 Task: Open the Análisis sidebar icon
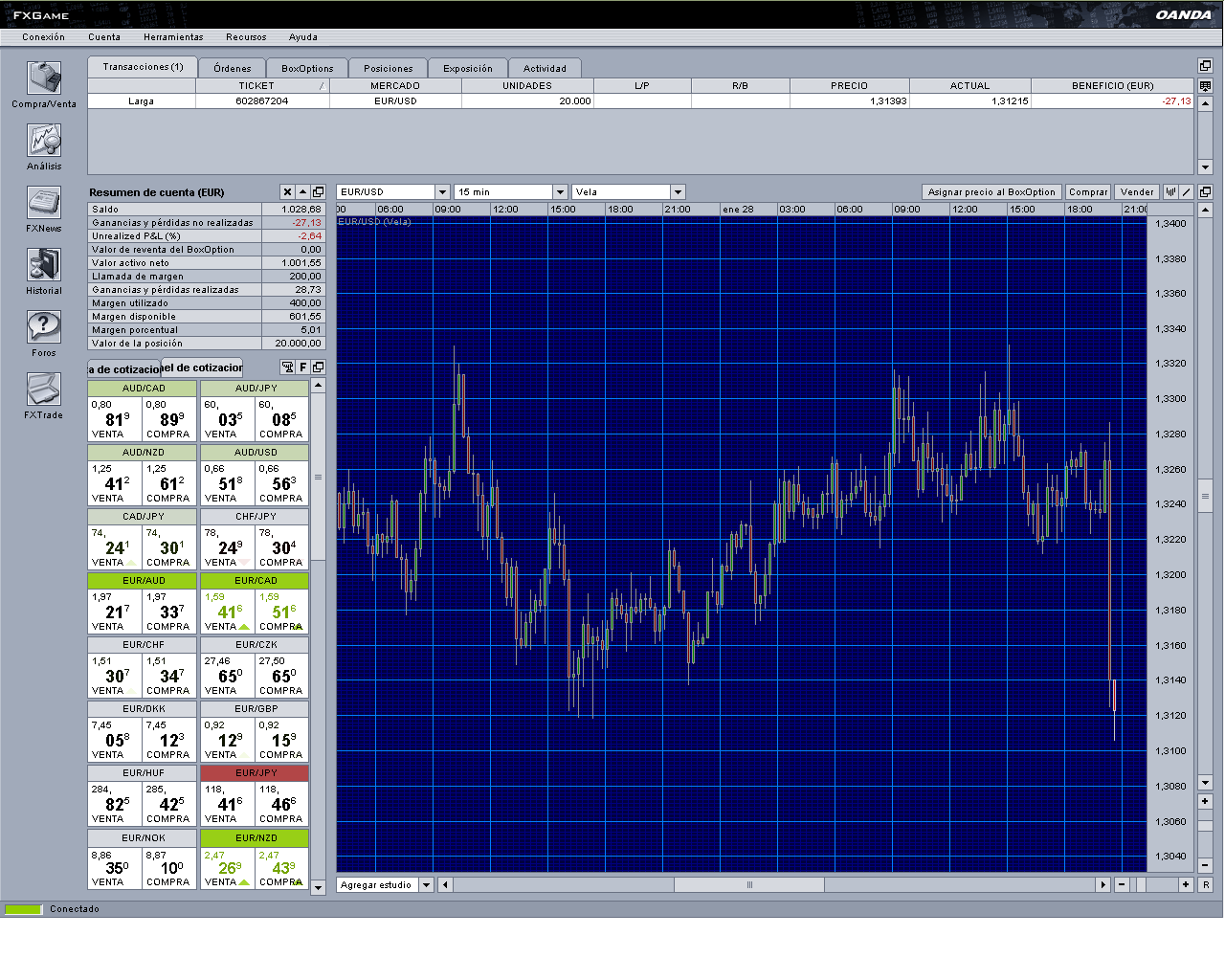(x=44, y=141)
